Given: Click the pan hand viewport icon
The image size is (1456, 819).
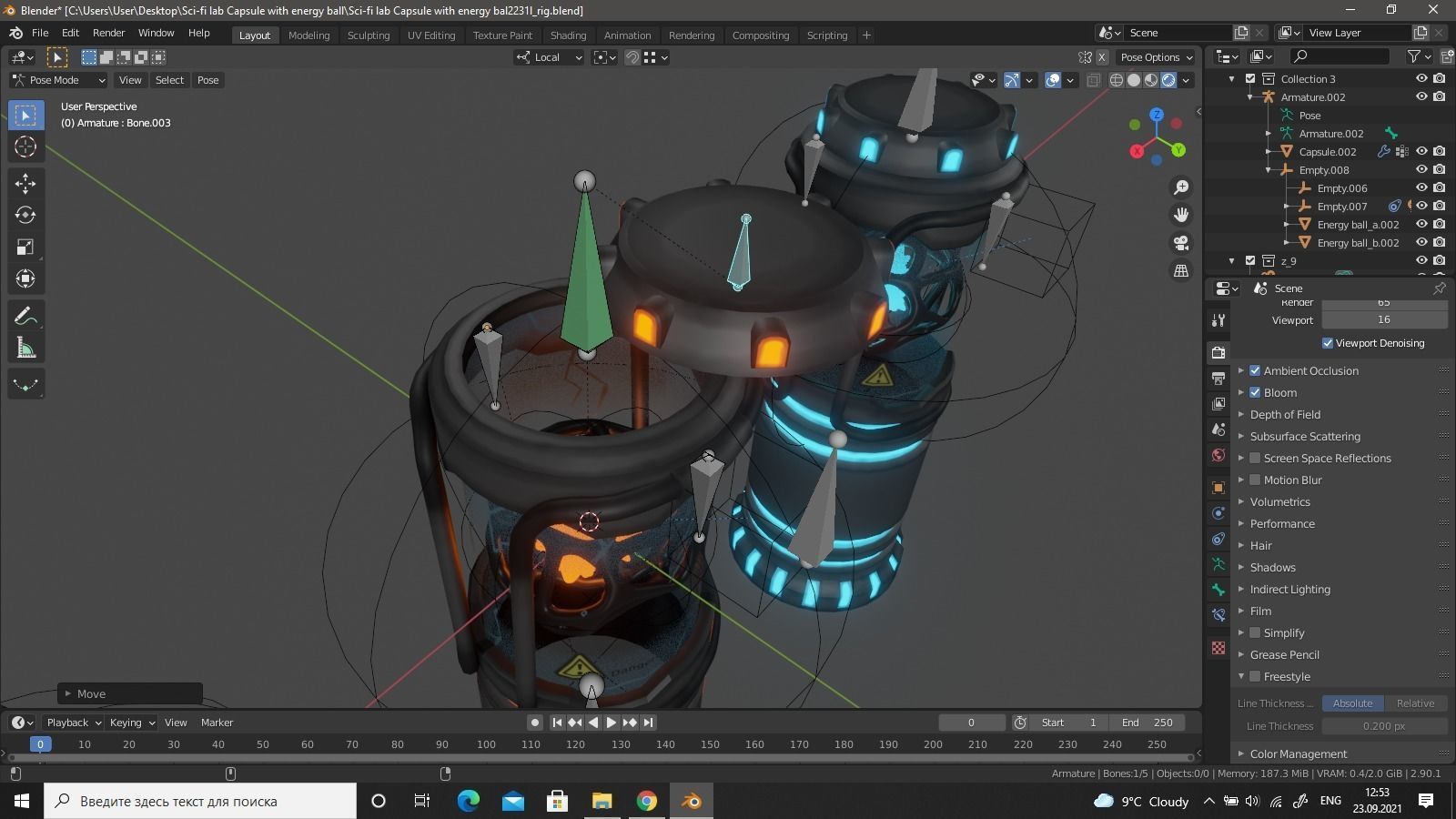Looking at the screenshot, I should tap(1181, 215).
